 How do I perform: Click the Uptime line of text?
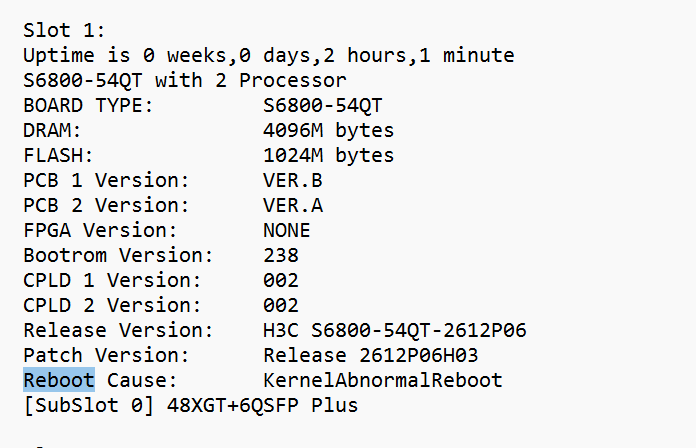point(268,55)
